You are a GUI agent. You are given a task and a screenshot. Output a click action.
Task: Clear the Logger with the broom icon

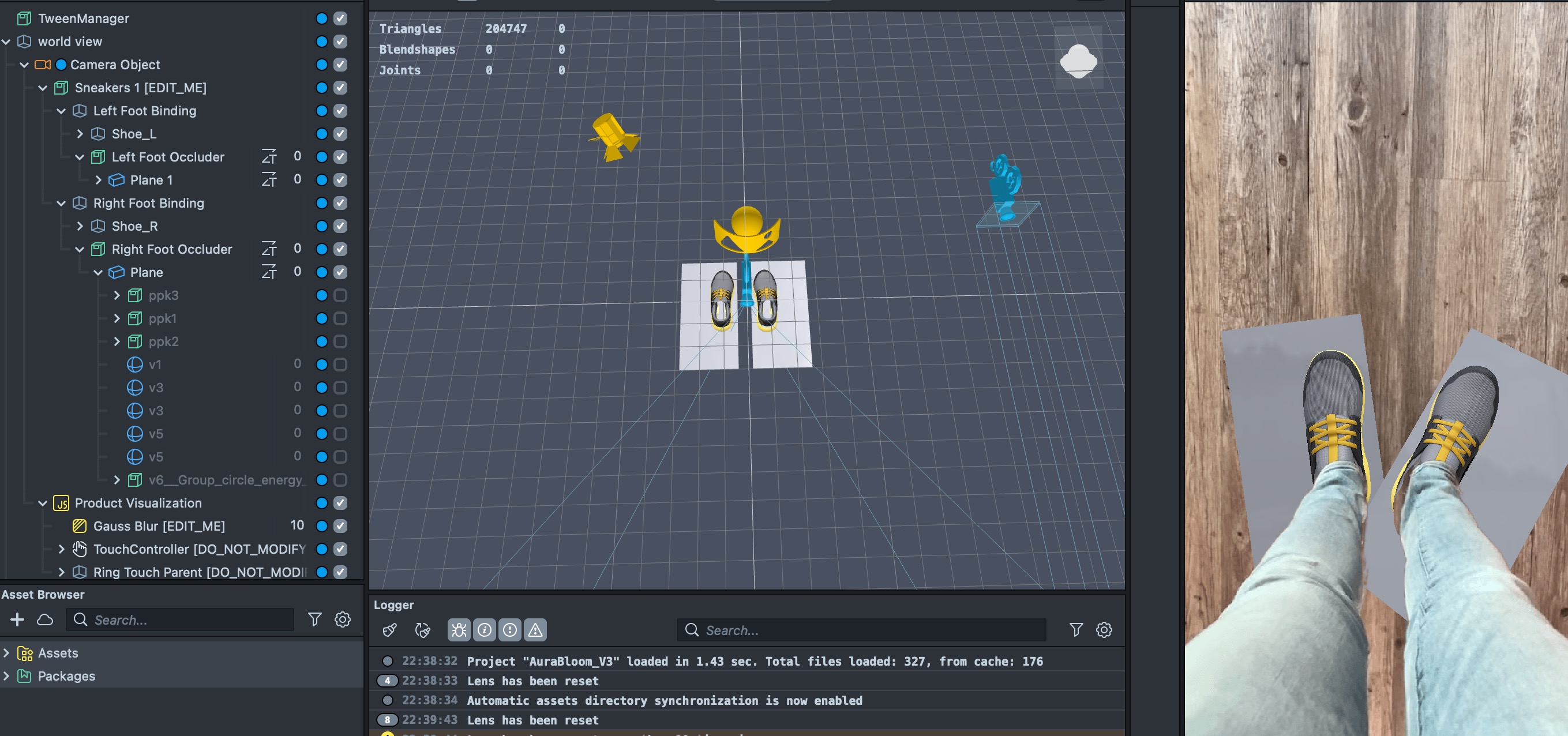click(389, 629)
